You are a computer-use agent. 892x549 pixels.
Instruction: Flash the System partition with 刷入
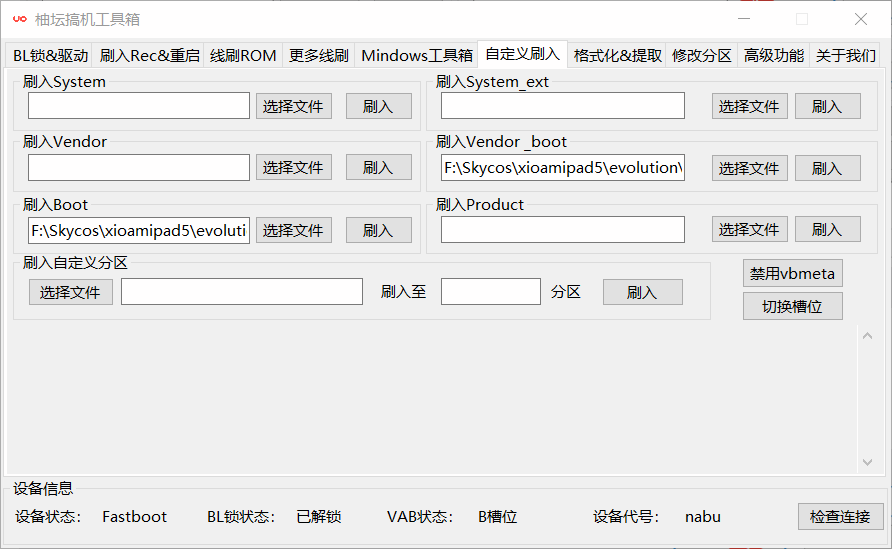pyautogui.click(x=378, y=106)
